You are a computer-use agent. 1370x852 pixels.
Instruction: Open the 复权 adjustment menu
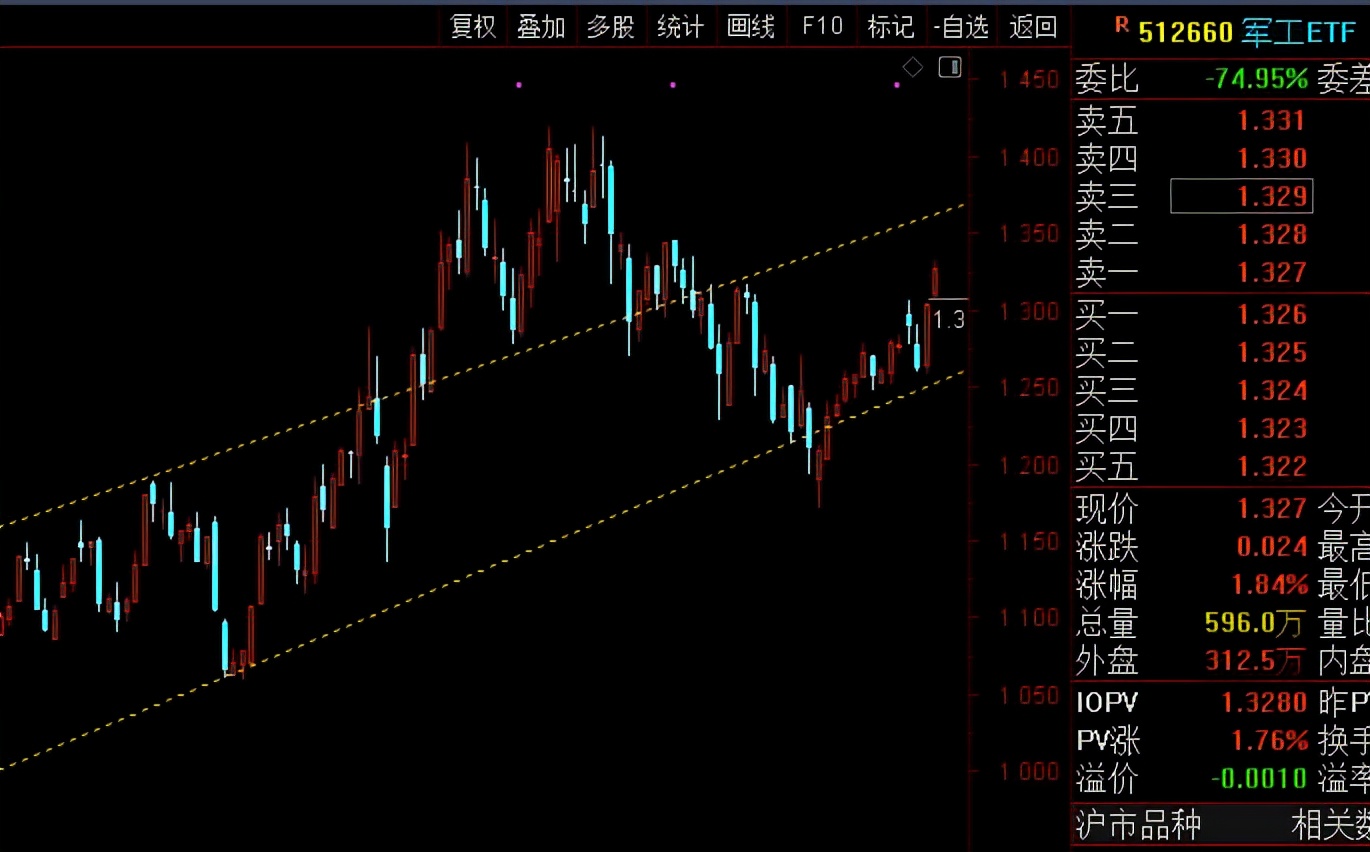(474, 27)
